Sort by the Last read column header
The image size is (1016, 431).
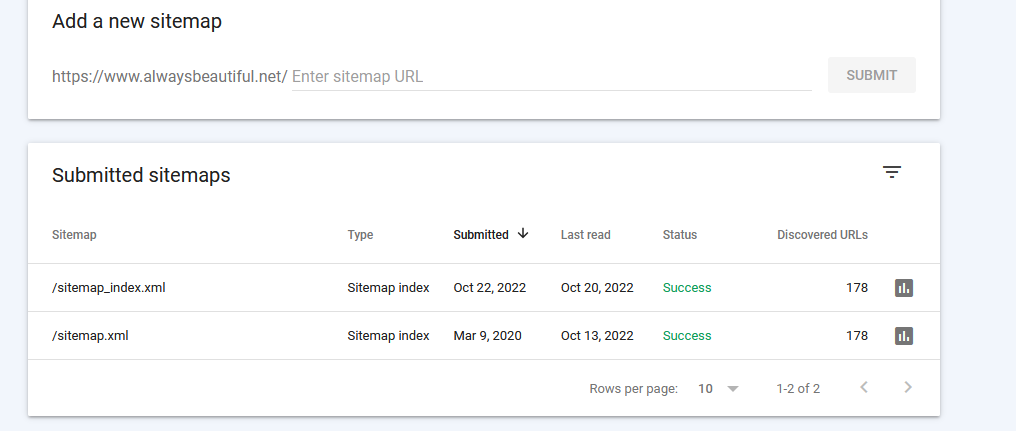pyautogui.click(x=586, y=235)
